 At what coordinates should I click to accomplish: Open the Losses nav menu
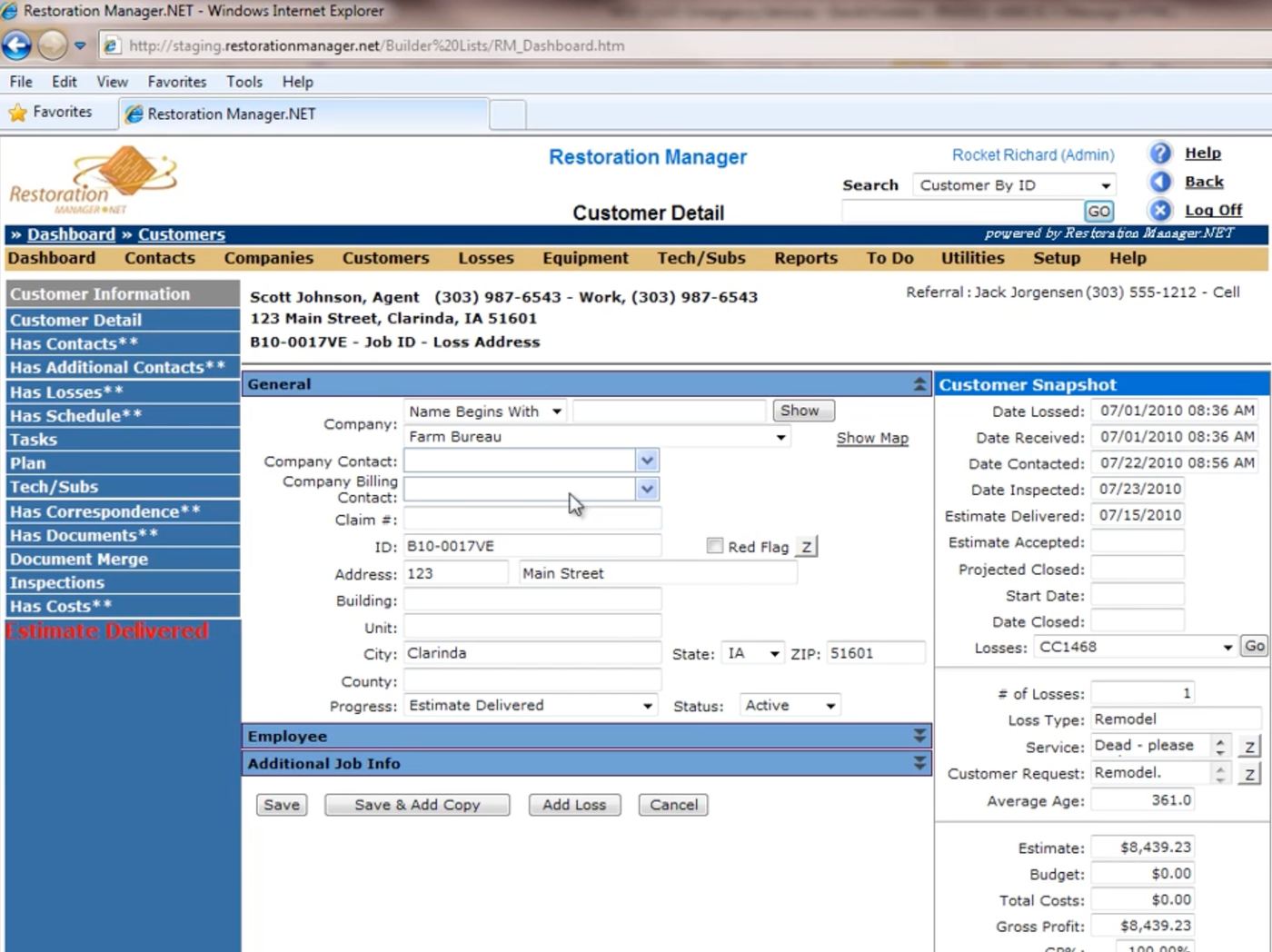[x=486, y=258]
